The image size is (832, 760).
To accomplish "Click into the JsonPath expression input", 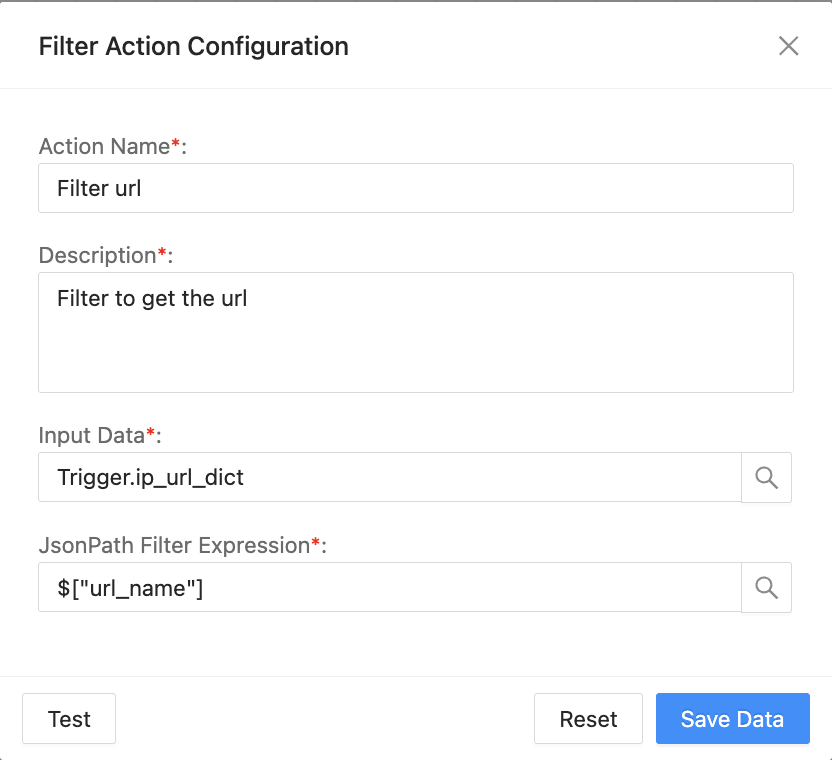I will coord(389,587).
